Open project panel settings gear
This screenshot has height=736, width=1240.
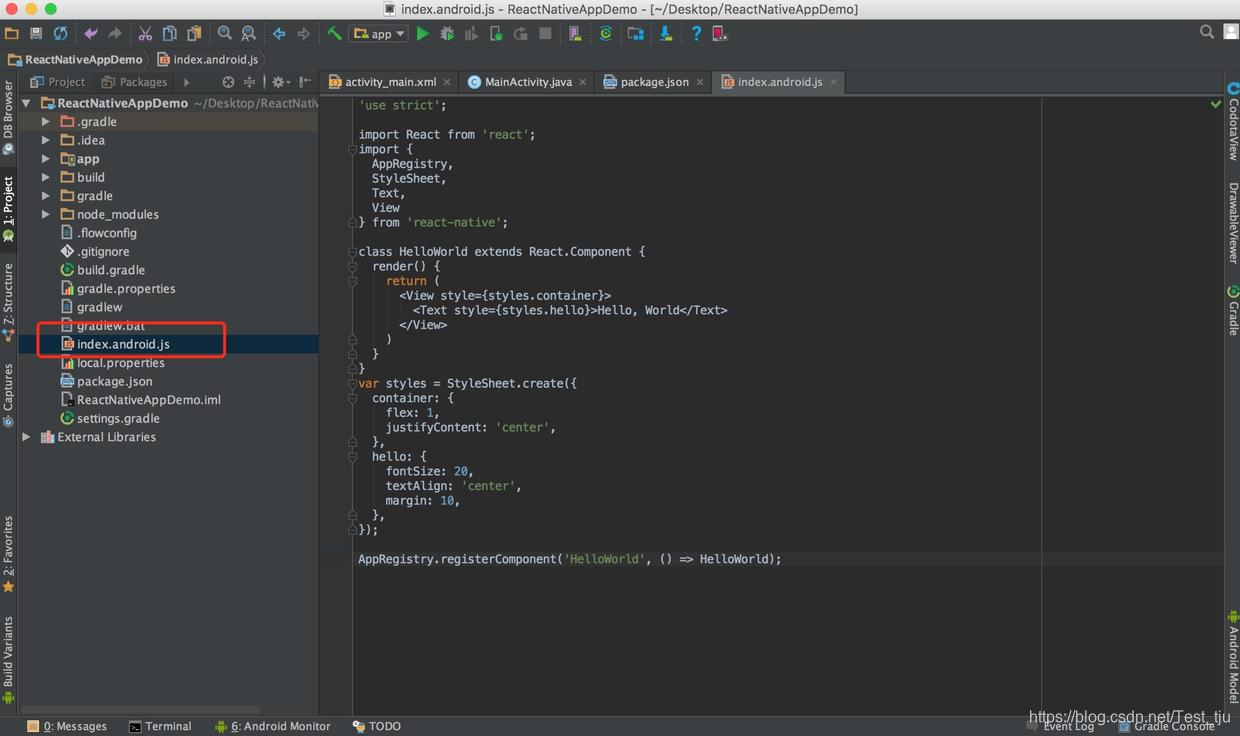pyautogui.click(x=279, y=82)
